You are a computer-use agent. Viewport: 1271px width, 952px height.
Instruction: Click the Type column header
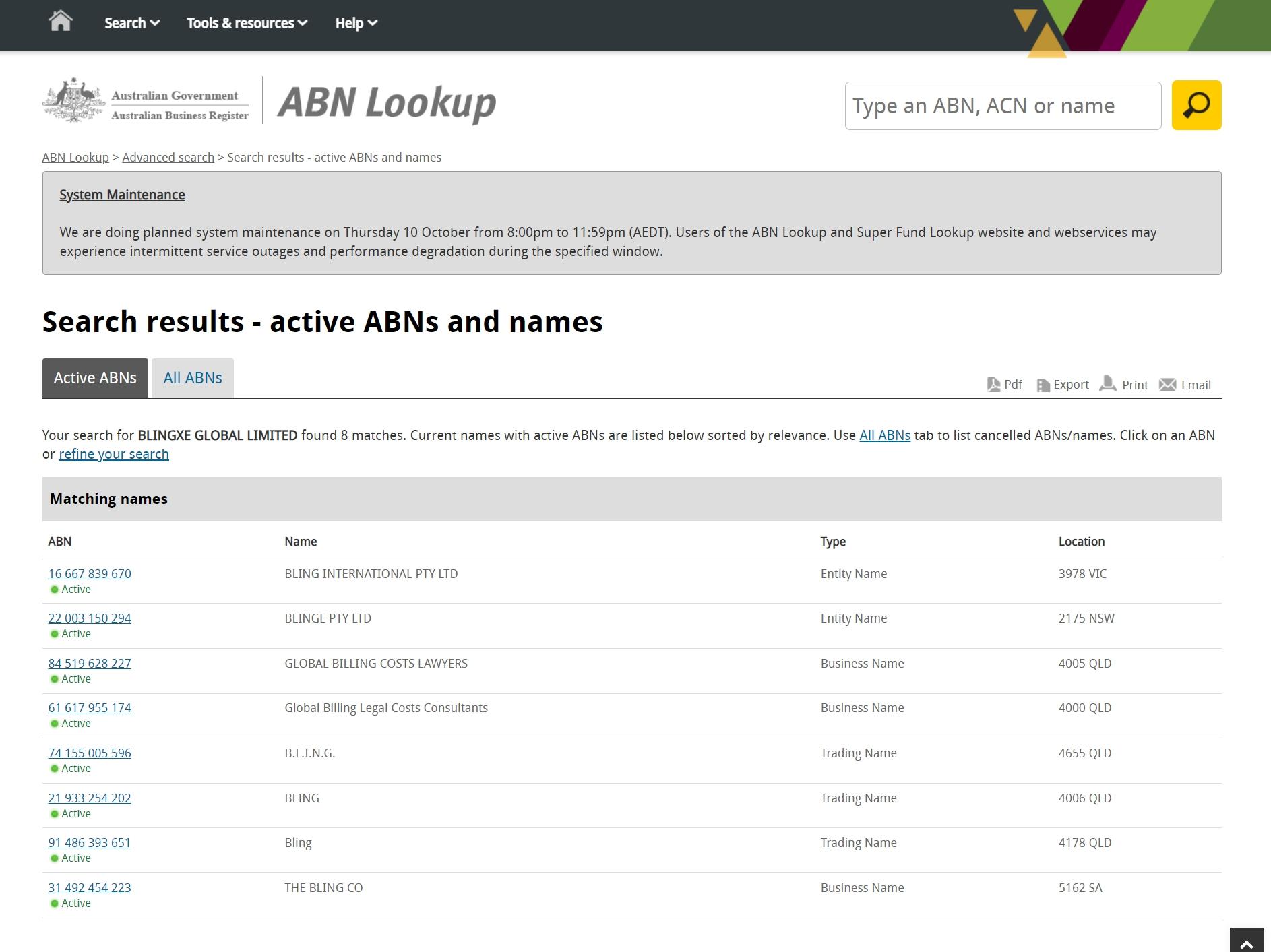click(833, 542)
